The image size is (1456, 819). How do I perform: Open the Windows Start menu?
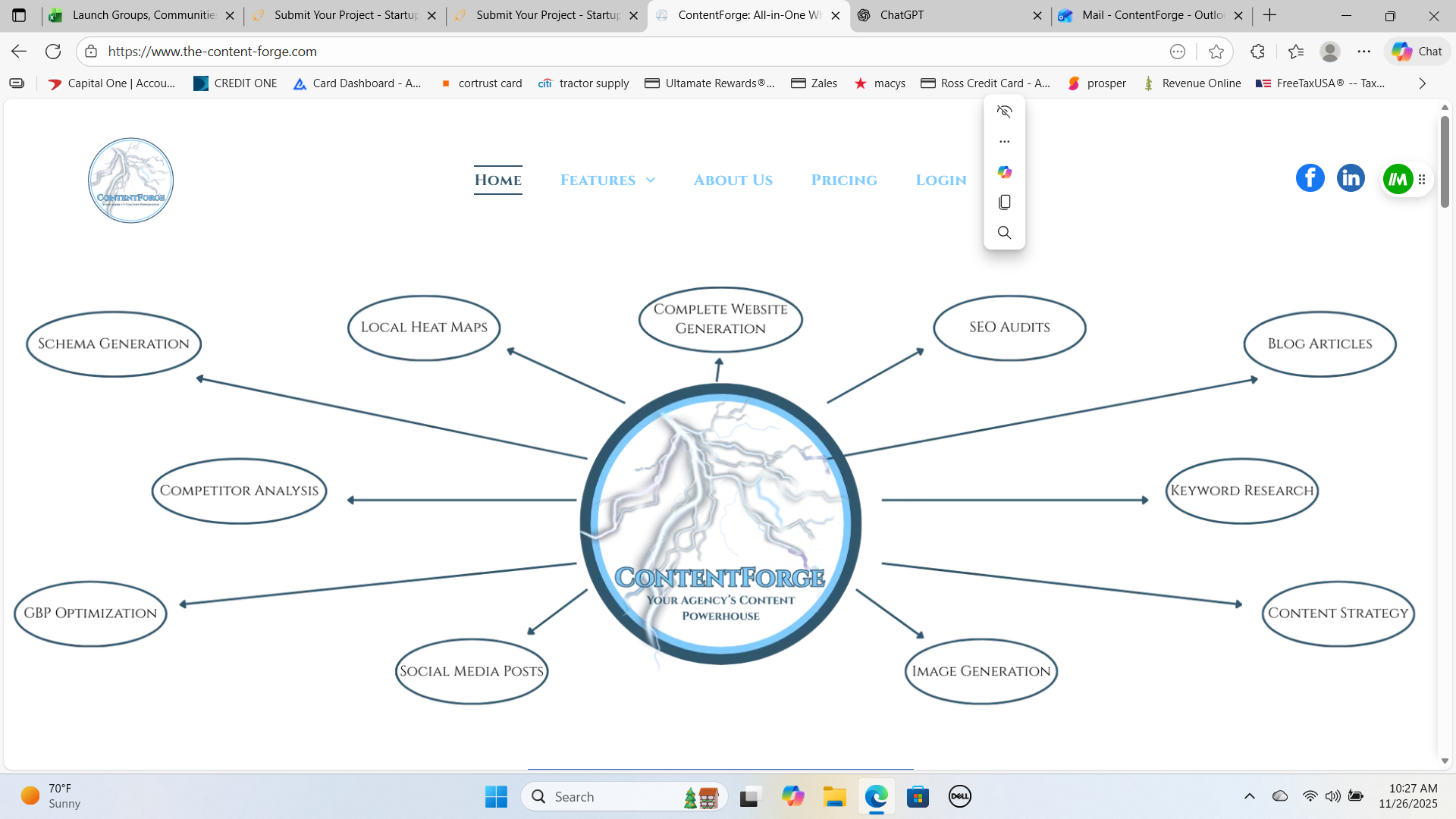click(496, 796)
